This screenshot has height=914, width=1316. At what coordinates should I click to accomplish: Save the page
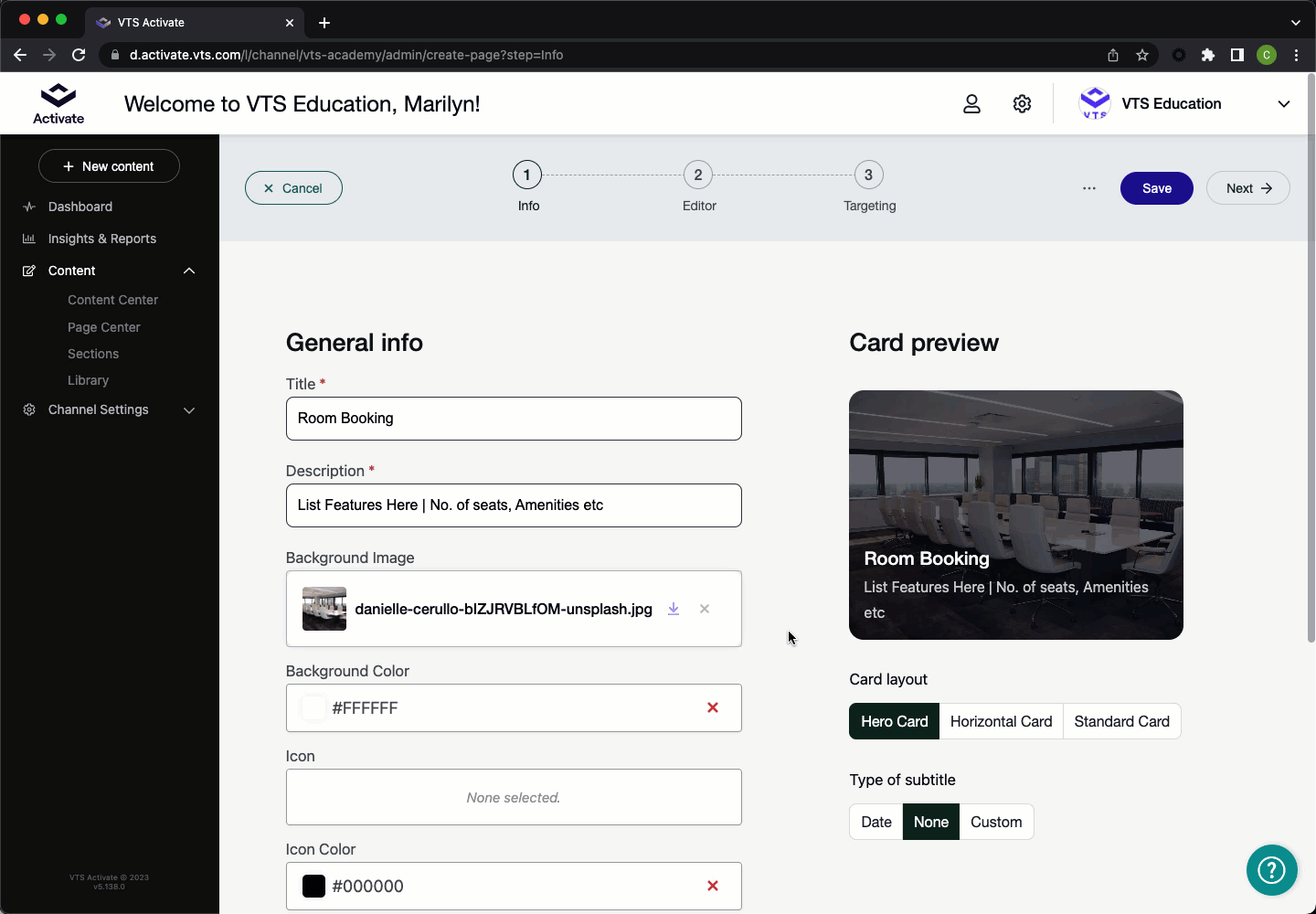(x=1157, y=188)
